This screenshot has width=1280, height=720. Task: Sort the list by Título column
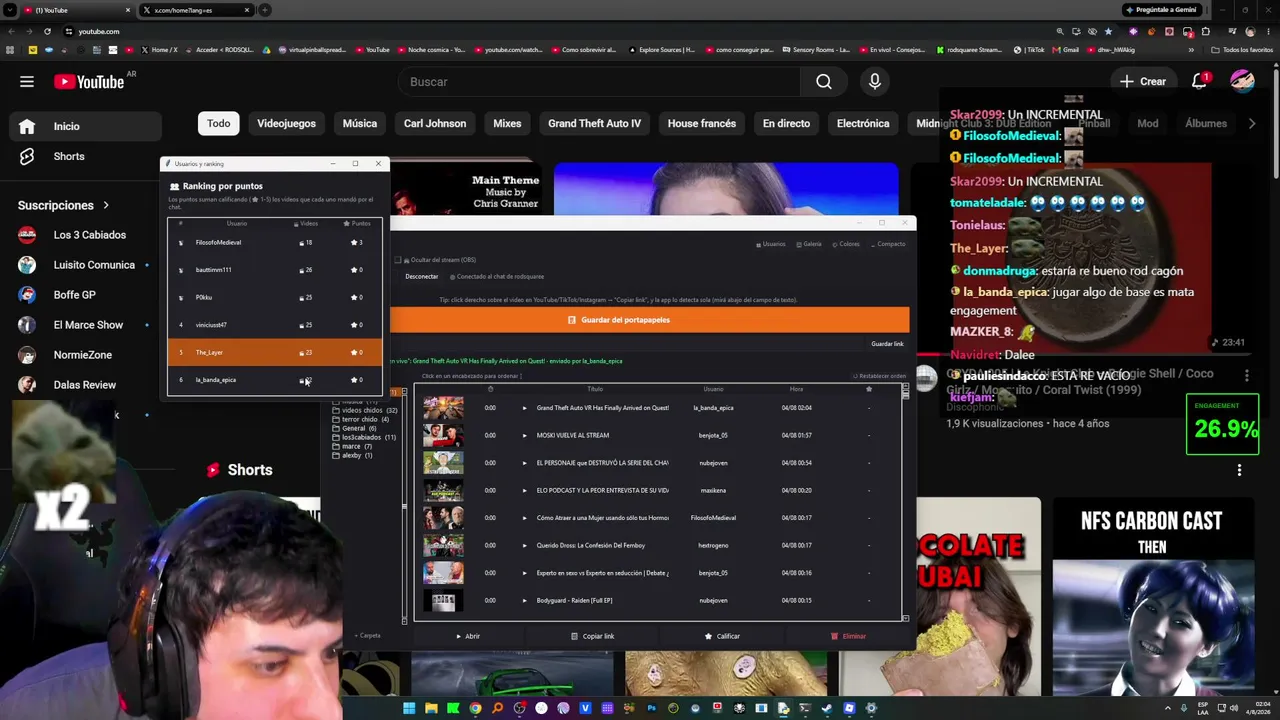[x=595, y=389]
